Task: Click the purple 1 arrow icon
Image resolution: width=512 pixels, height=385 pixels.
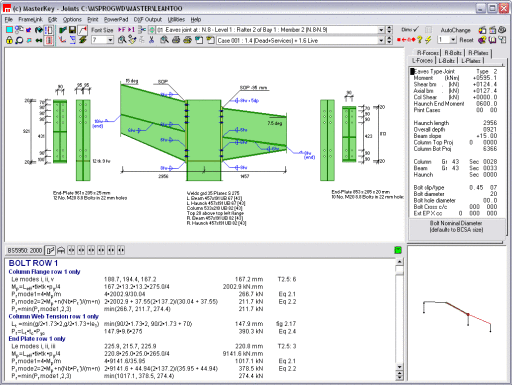Action: pyautogui.click(x=131, y=30)
